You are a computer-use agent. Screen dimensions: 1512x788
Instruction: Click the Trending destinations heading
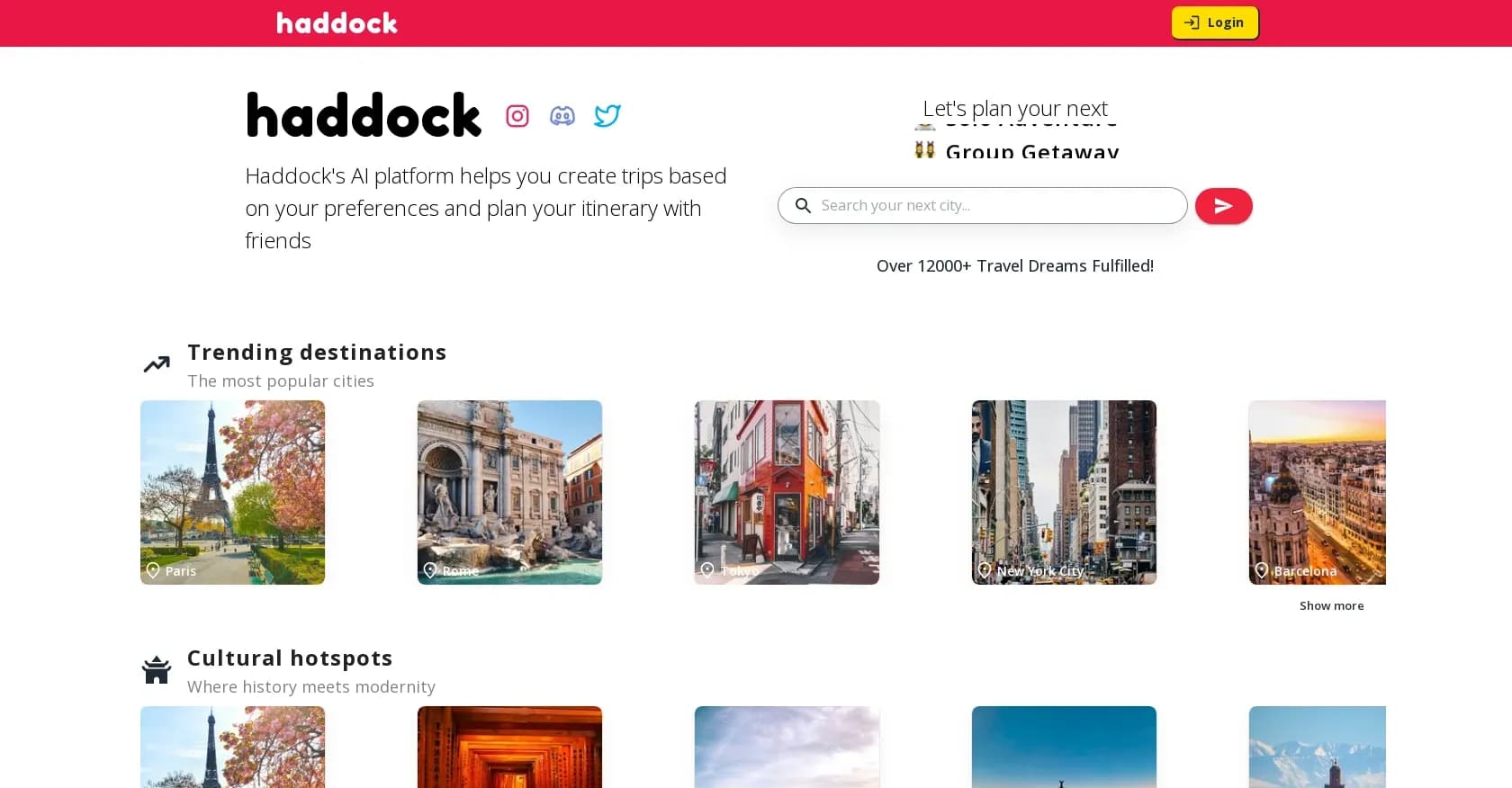(x=317, y=352)
